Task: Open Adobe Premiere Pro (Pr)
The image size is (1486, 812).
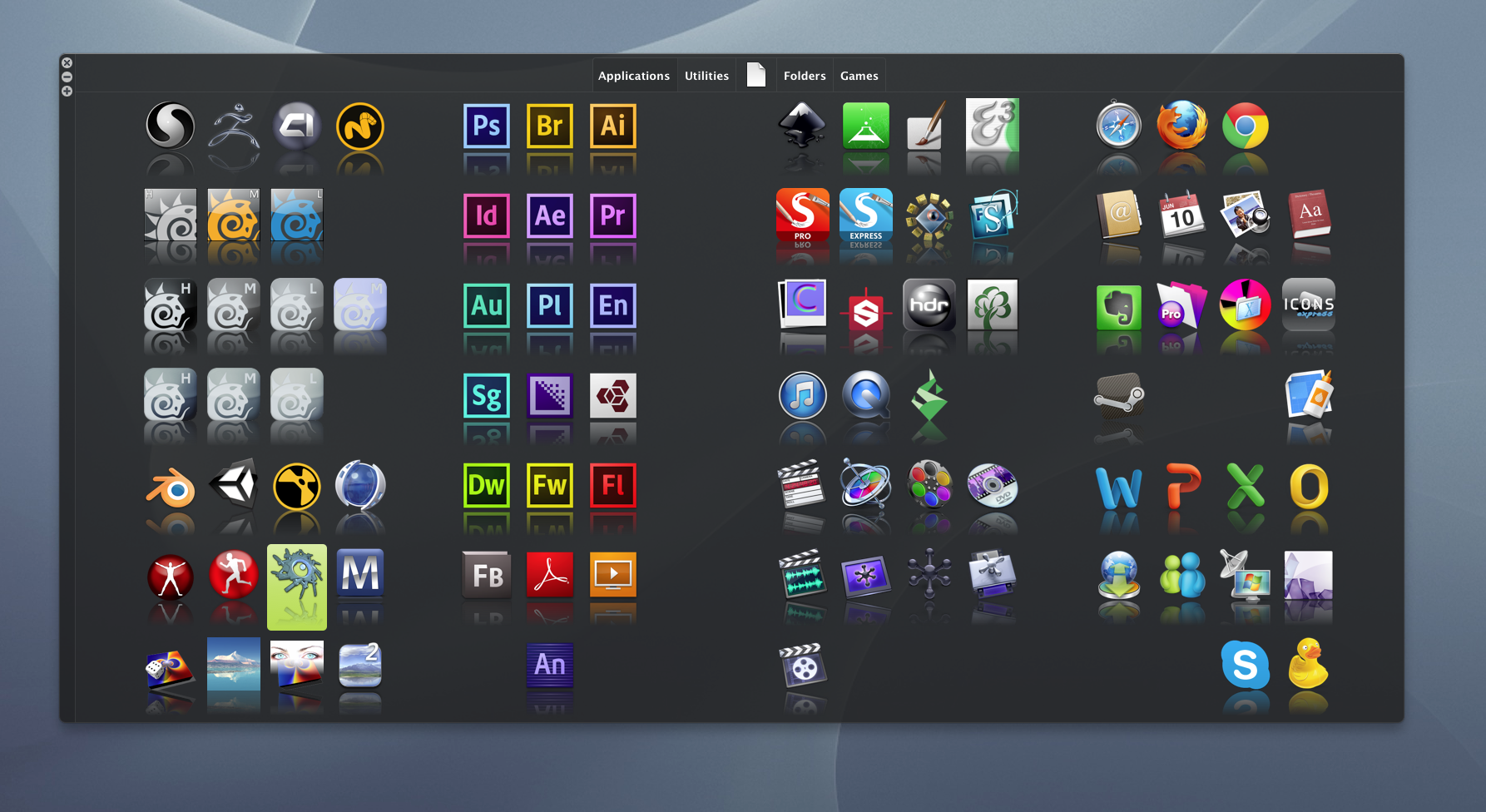Action: [613, 215]
